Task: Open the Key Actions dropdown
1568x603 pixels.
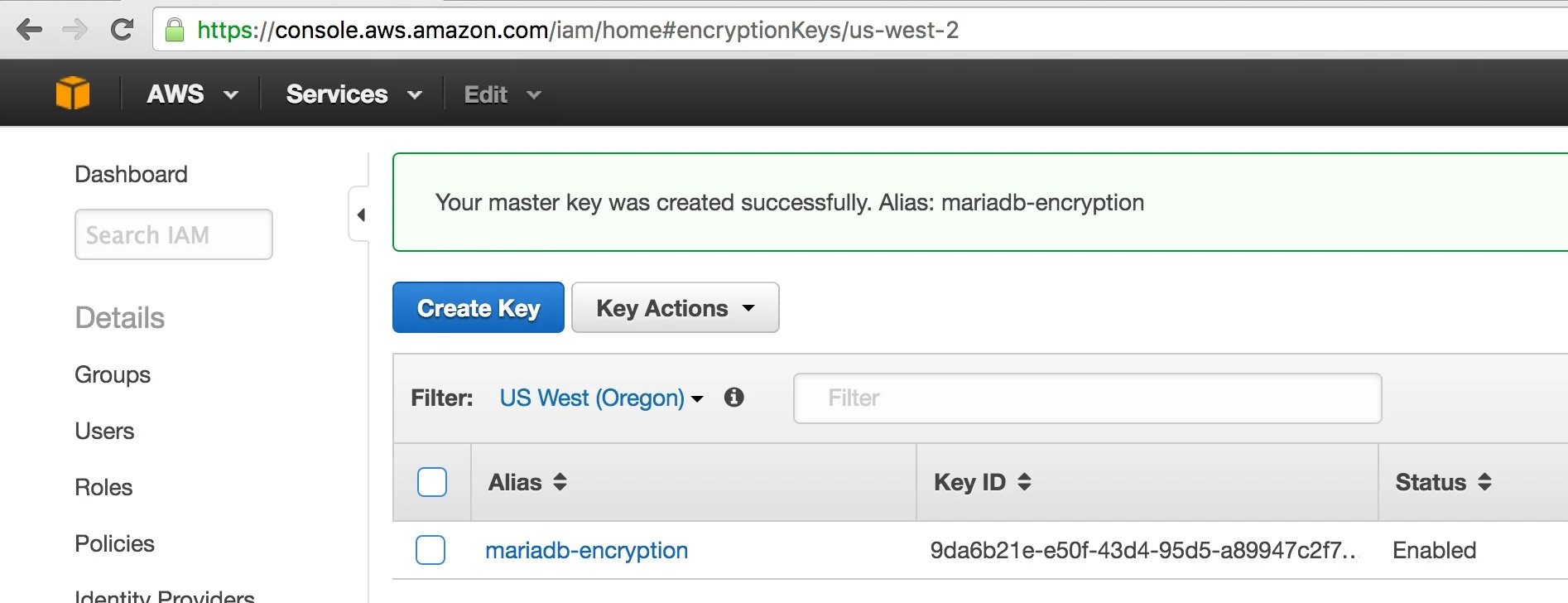Action: (675, 308)
